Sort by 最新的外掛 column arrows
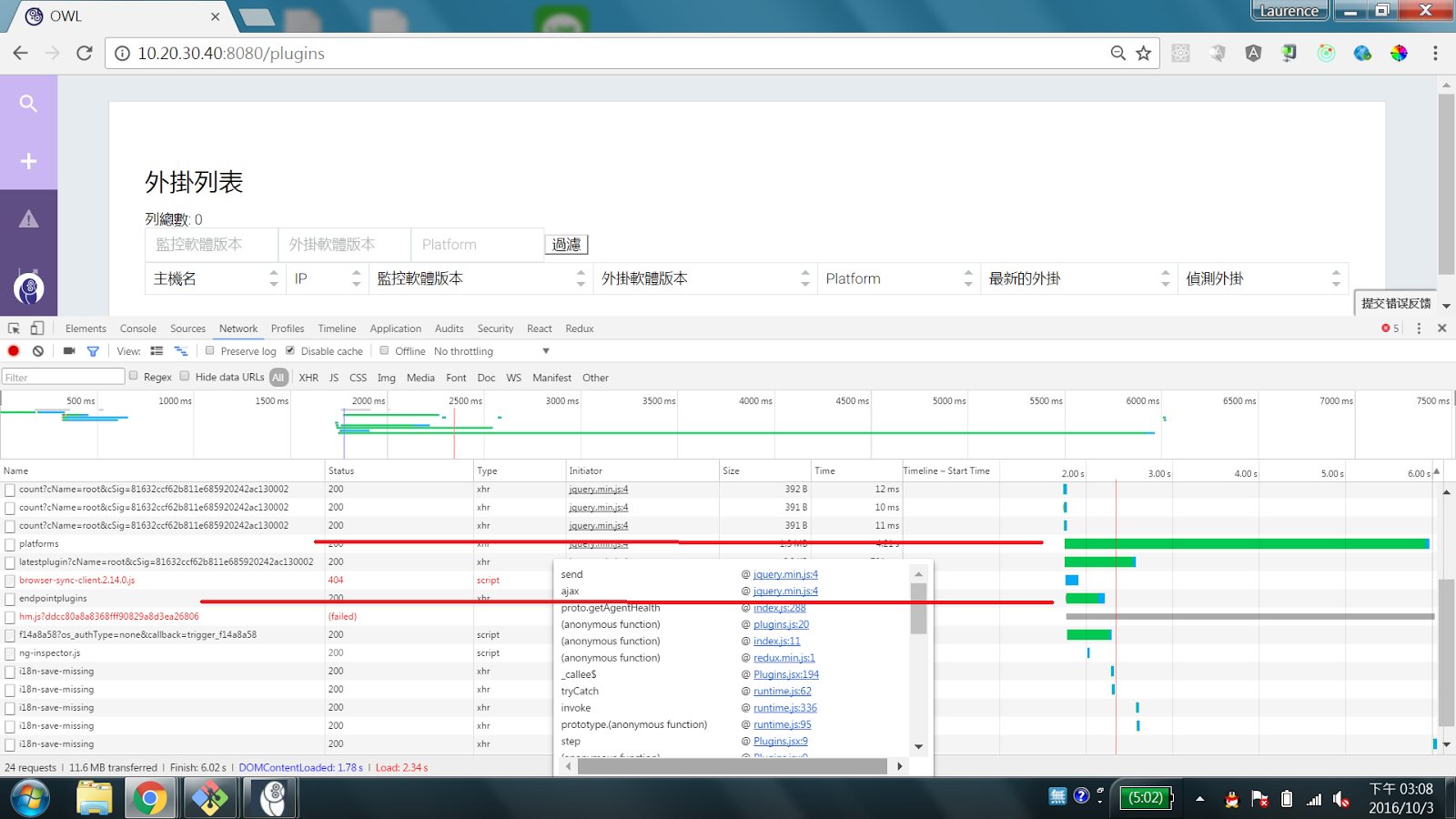1456x819 pixels. [x=1166, y=278]
